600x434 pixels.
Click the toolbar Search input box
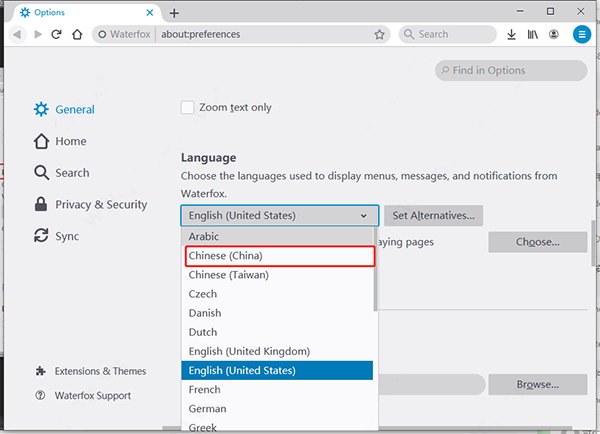[448, 34]
